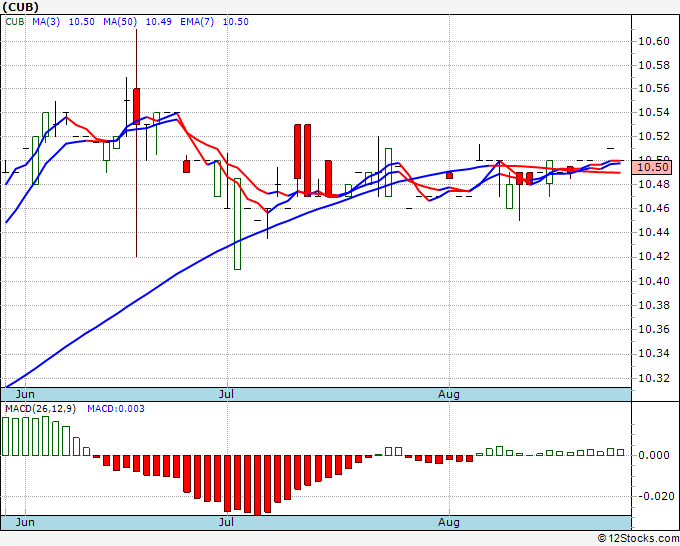Image resolution: width=680 pixels, height=546 pixels.
Task: Click Aug on the MACD time axis
Action: tap(449, 522)
